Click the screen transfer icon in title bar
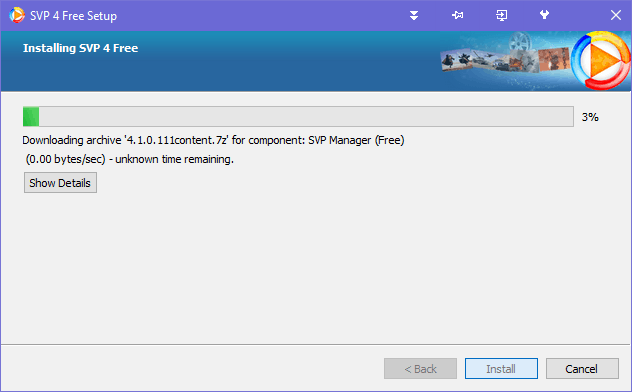Image resolution: width=632 pixels, height=392 pixels. (501, 15)
